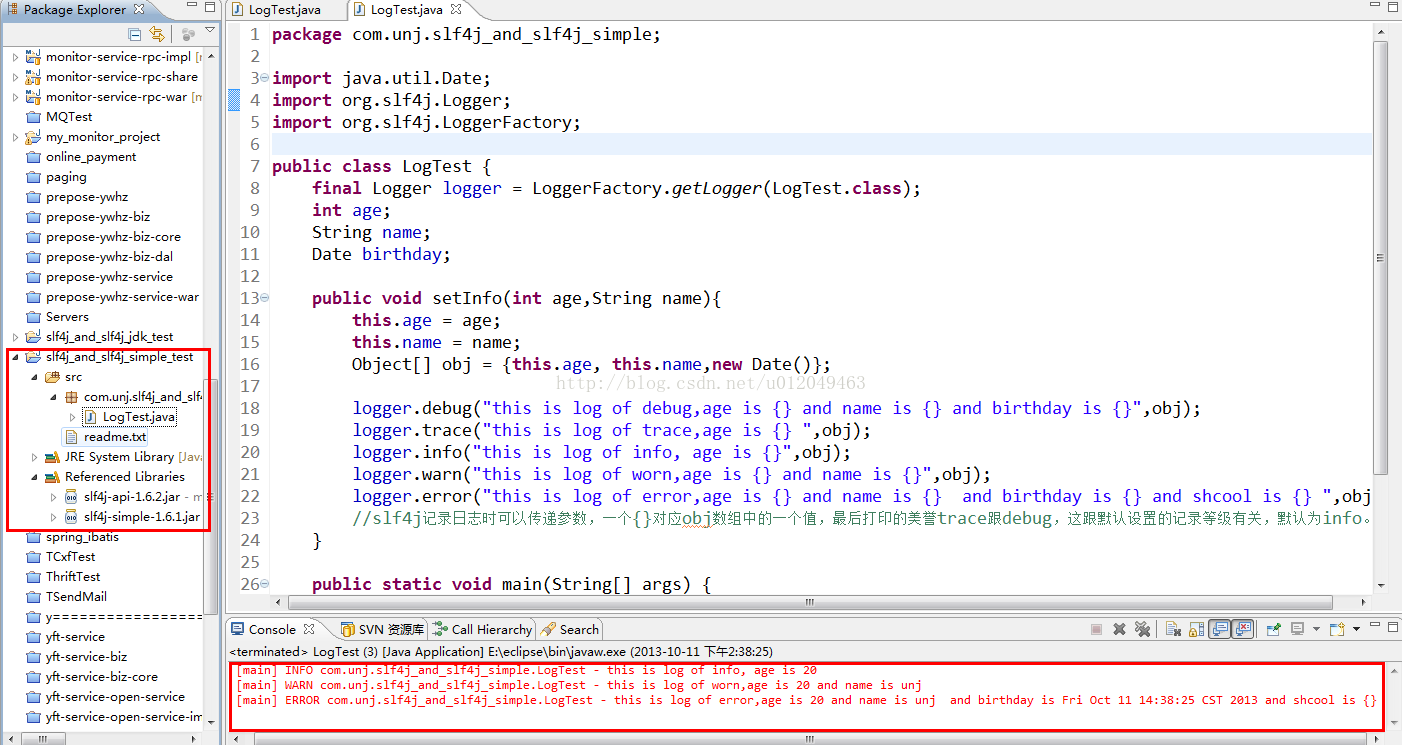Maximize the Console panel
Image resolution: width=1402 pixels, height=745 pixels.
tap(1391, 626)
